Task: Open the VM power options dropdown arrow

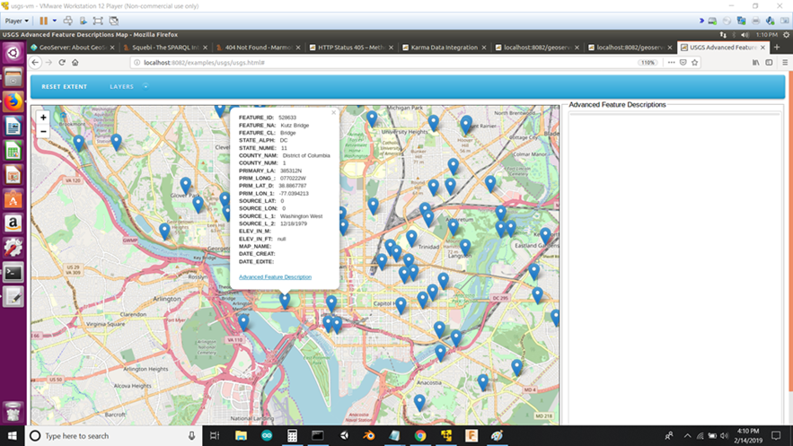Action: [x=55, y=21]
